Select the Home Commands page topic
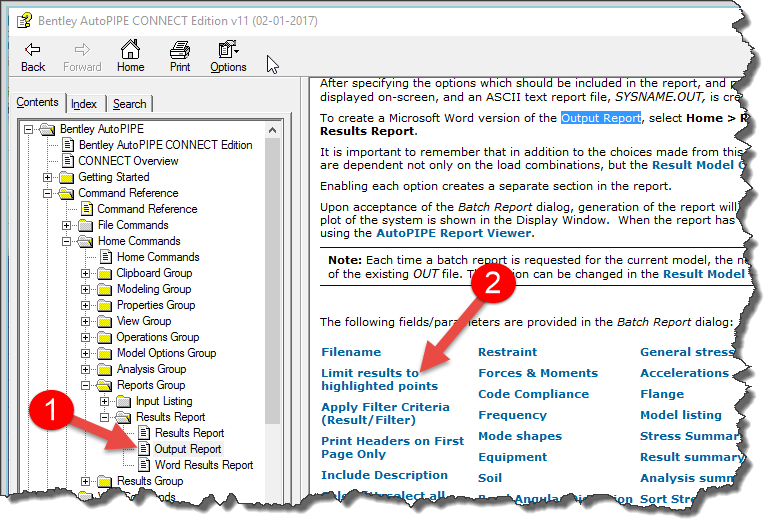This screenshot has height=532, width=778. tap(158, 257)
